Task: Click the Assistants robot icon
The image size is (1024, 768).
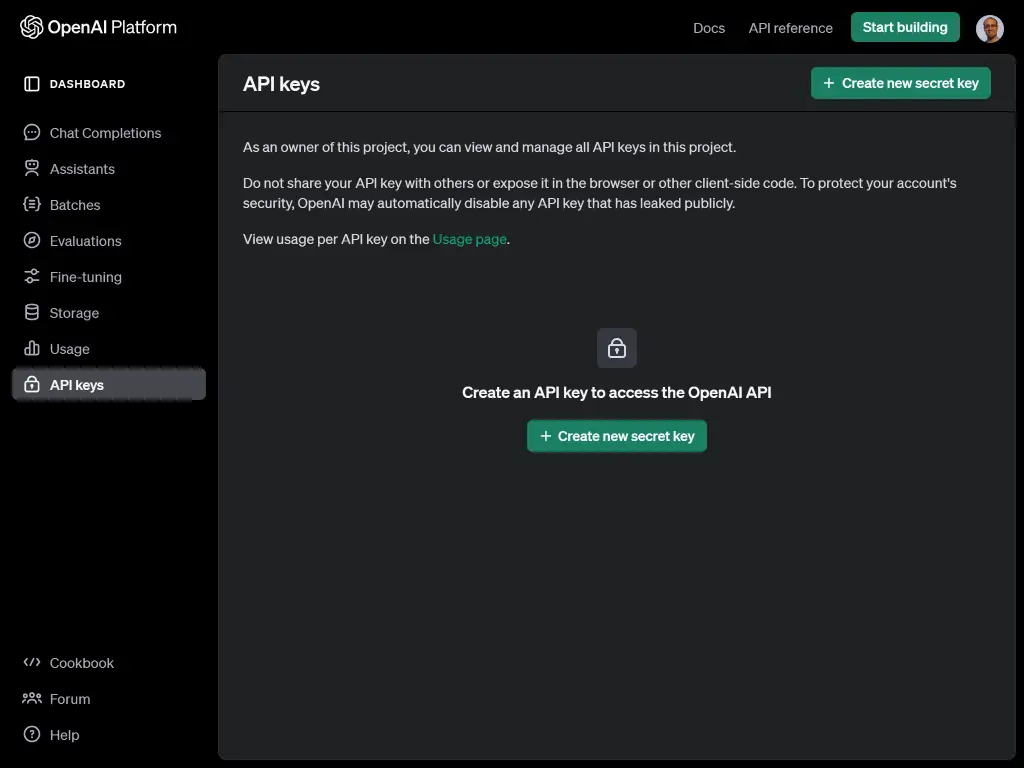Action: tap(31, 168)
